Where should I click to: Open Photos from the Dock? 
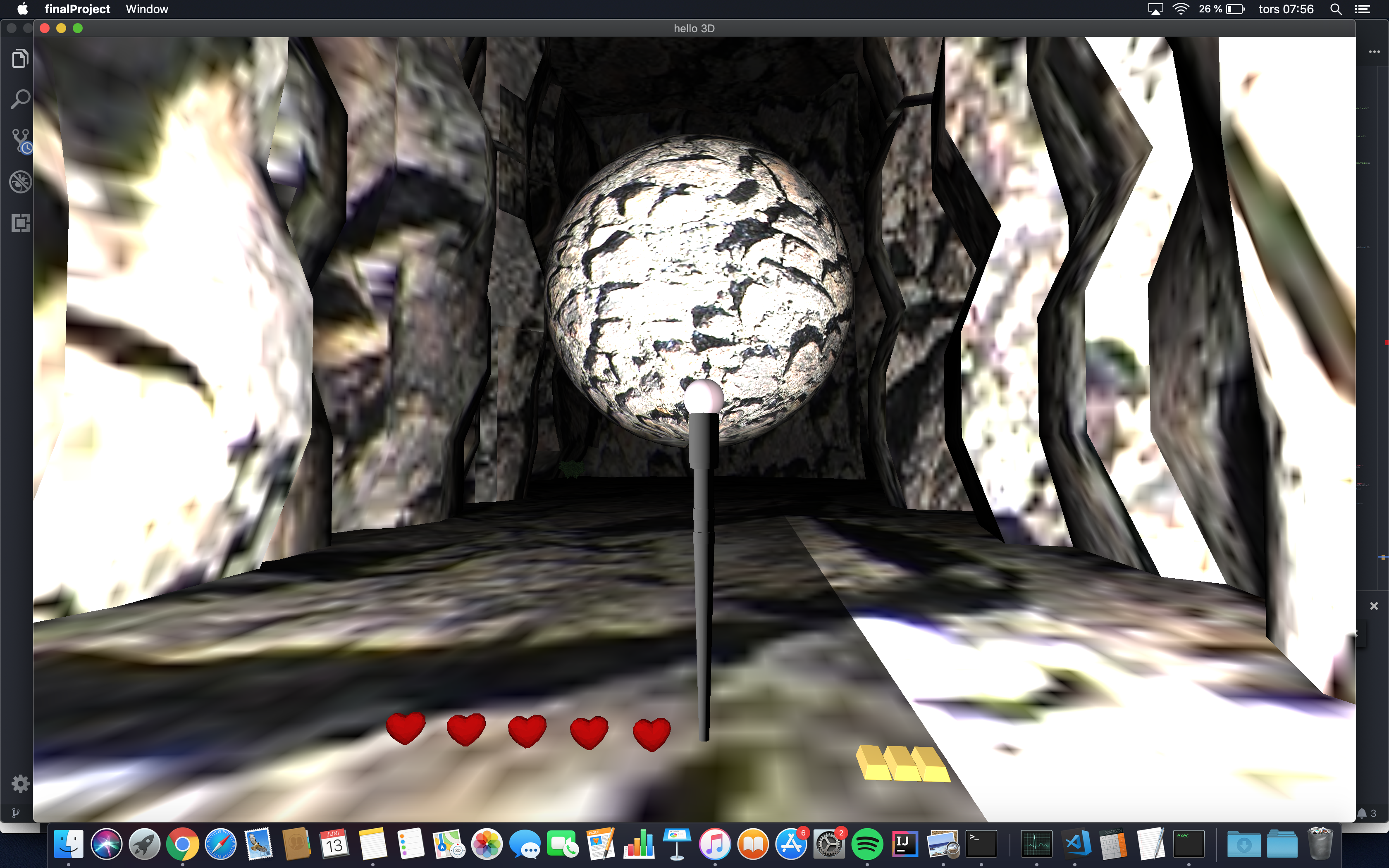(487, 844)
